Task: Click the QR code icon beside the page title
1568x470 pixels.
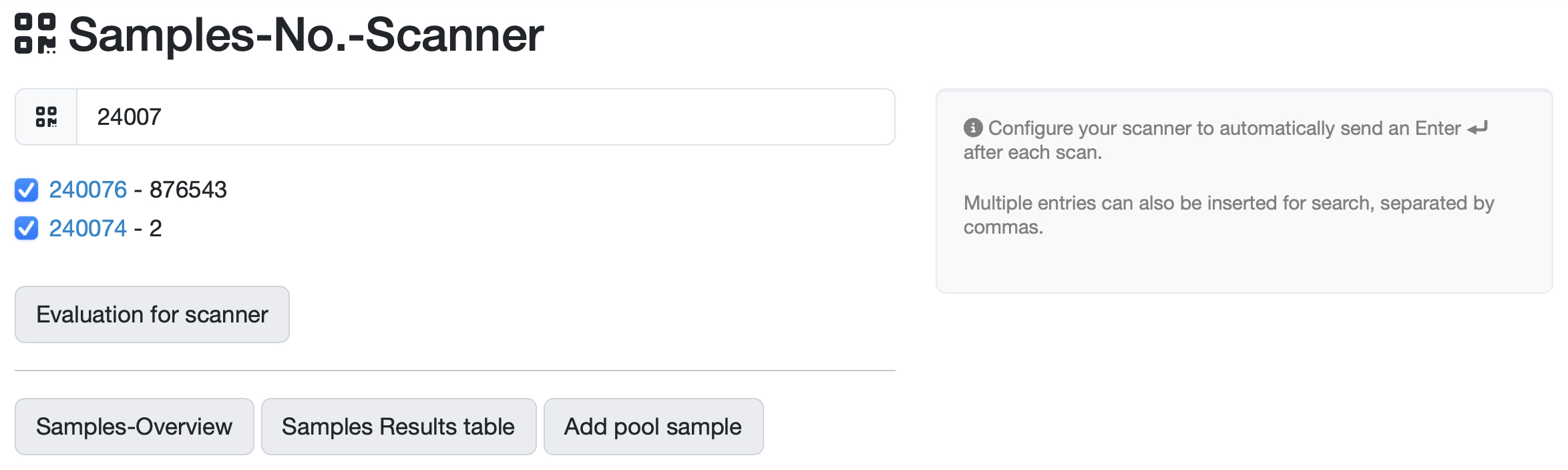Action: tap(35, 33)
